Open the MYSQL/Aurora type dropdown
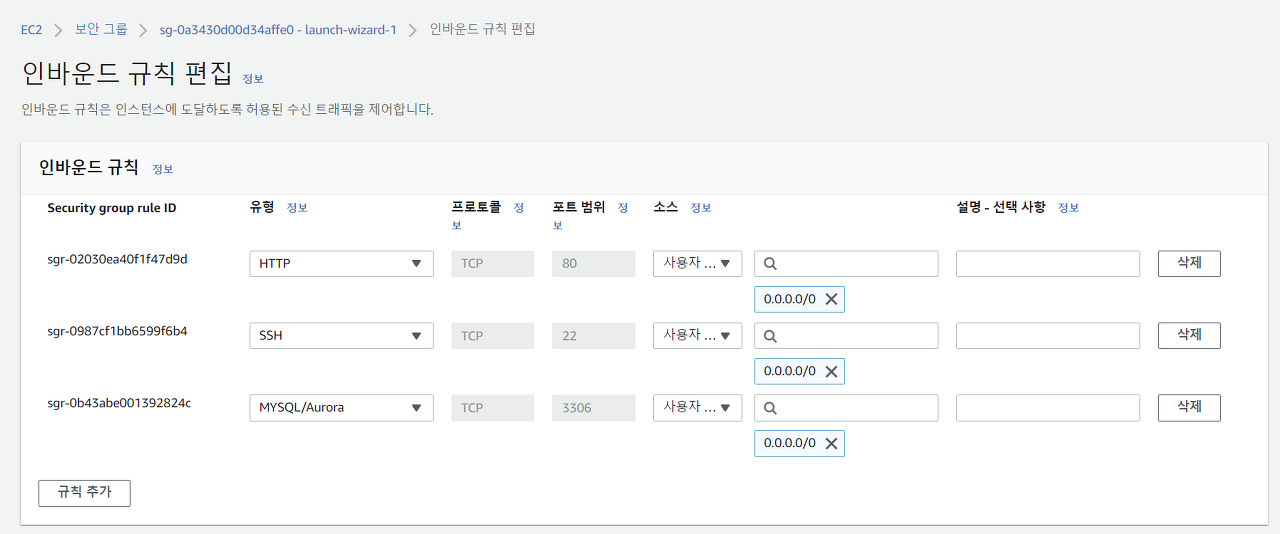Viewport: 1280px width, 534px height. pyautogui.click(x=341, y=408)
